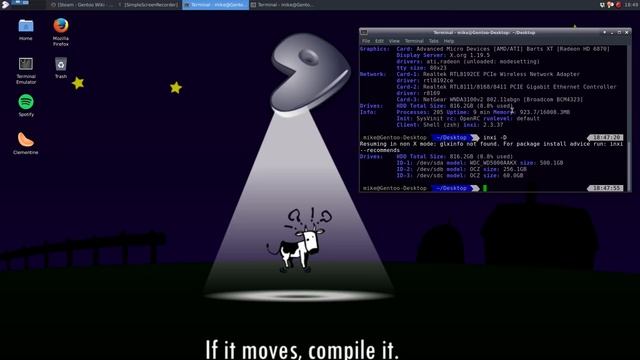Launch Mozilla Firefox from the desktop
This screenshot has width=640, height=360.
coord(61,31)
